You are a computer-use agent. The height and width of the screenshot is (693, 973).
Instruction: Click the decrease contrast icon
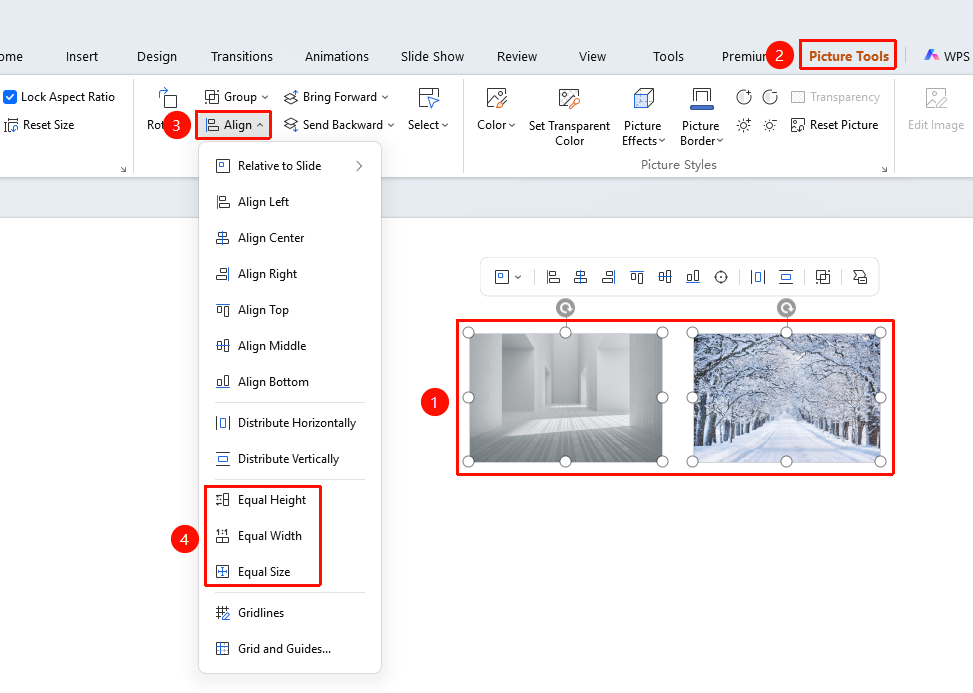tap(770, 97)
